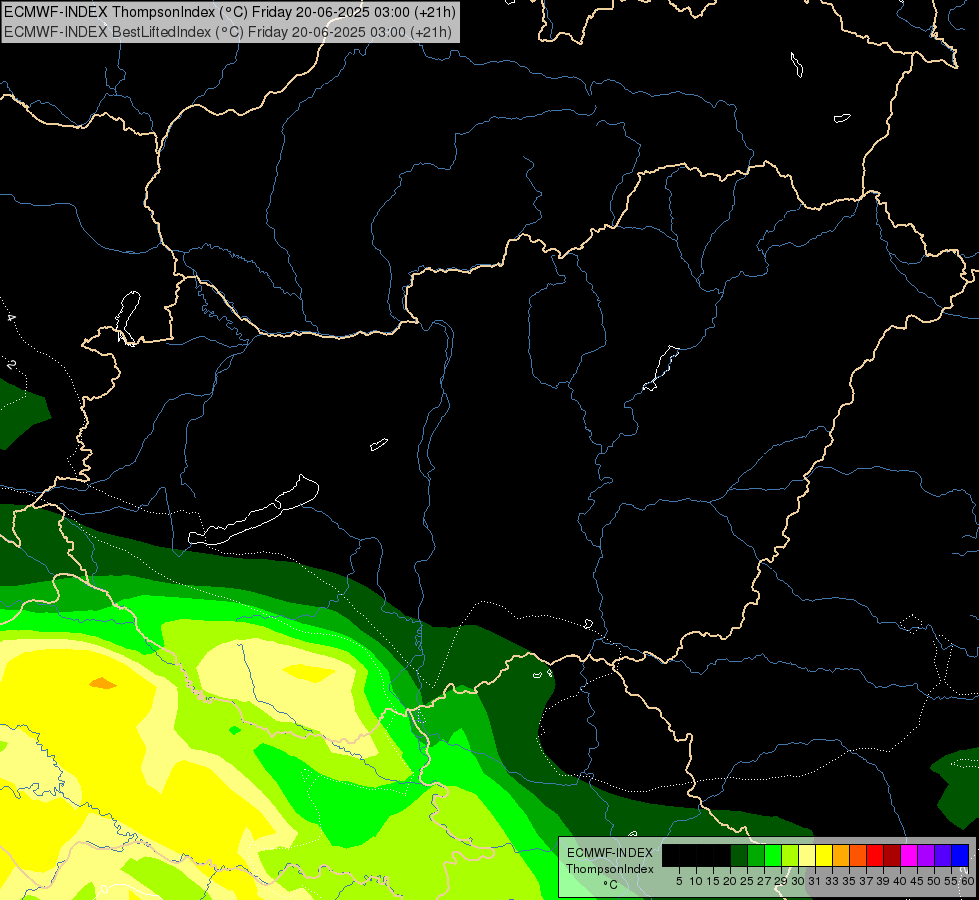Click the legend tick value 40
Screen dimensions: 979x900
[x=900, y=881]
